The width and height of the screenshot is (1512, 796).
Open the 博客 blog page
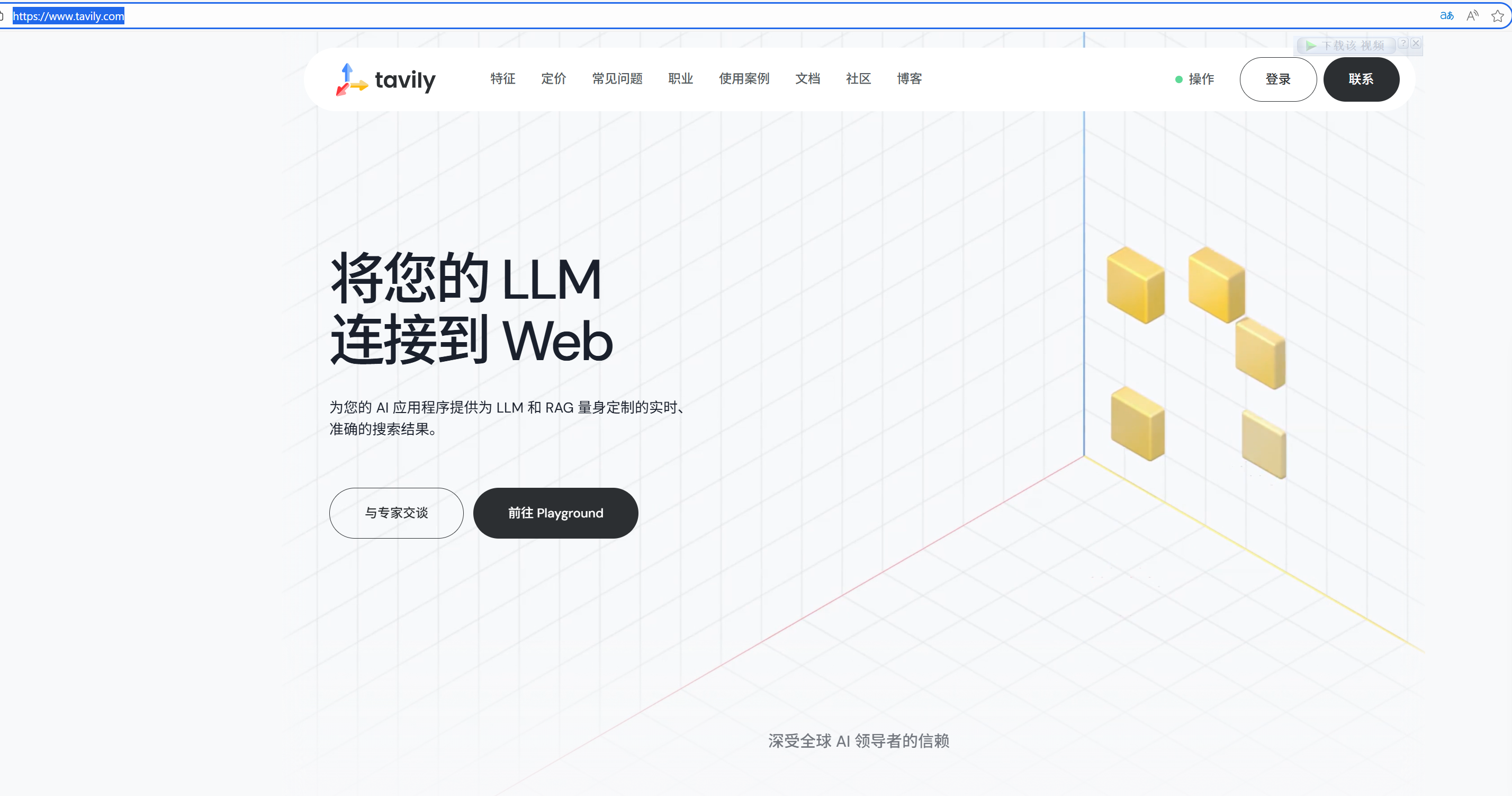(909, 79)
